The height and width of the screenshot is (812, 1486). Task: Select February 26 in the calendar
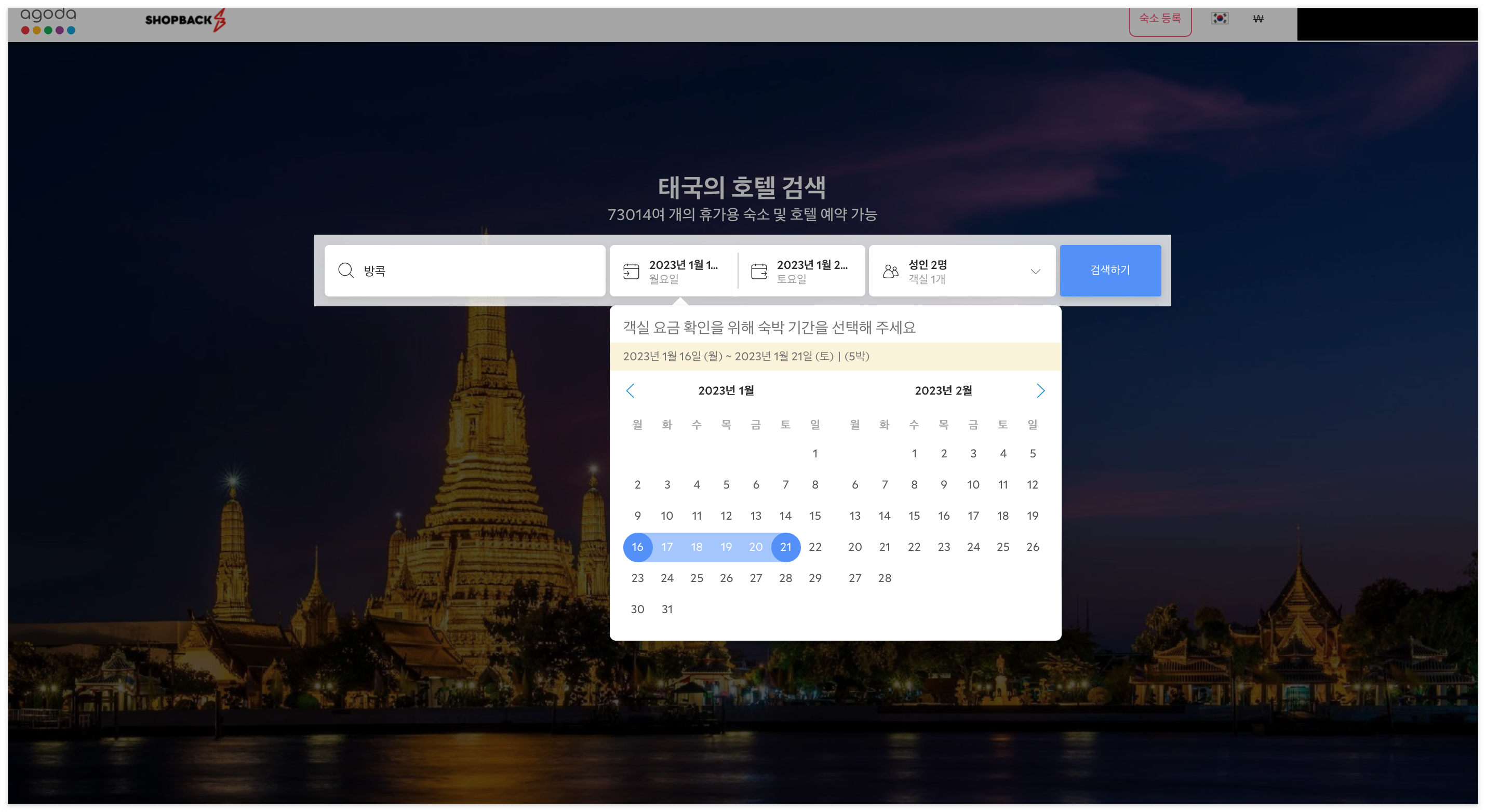point(1033,547)
